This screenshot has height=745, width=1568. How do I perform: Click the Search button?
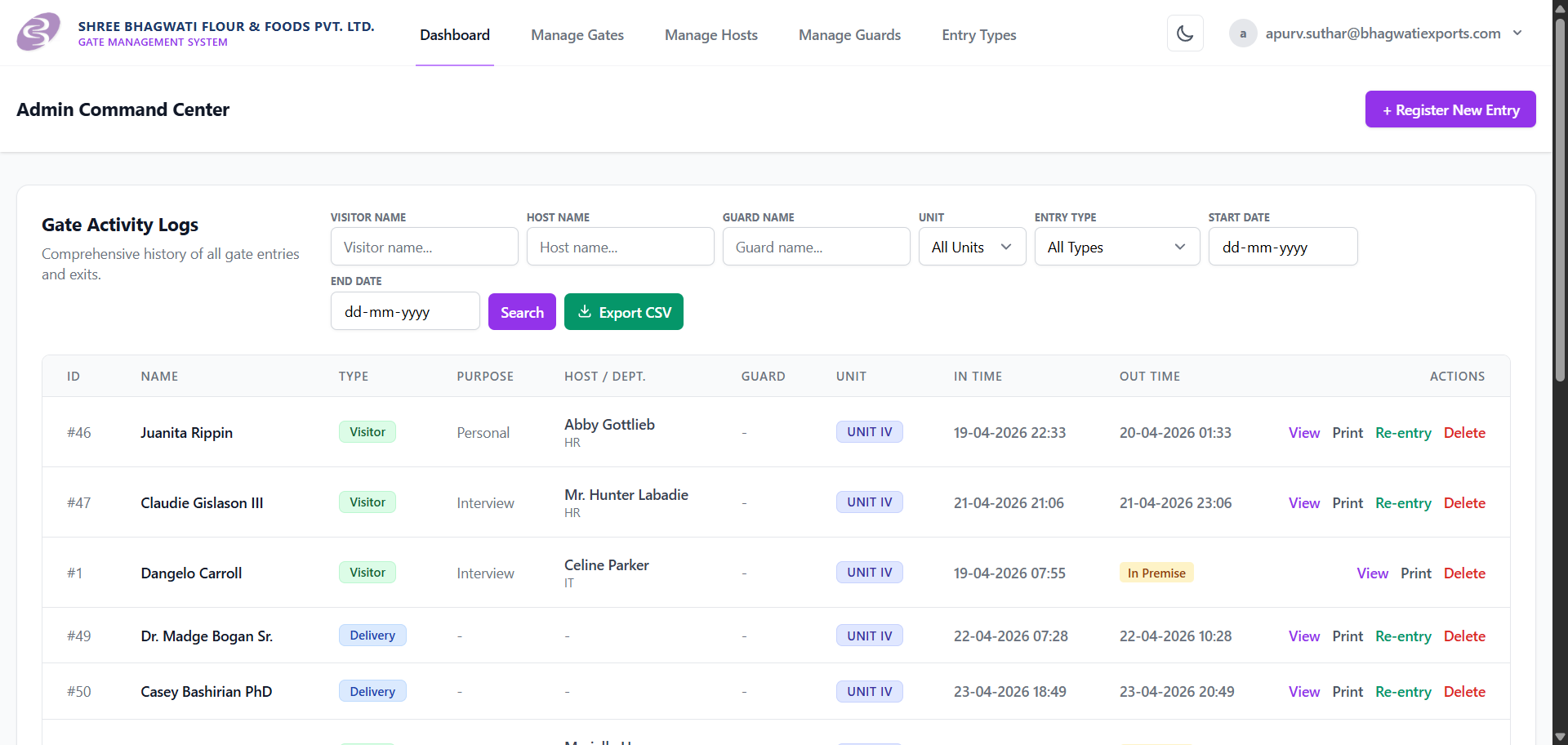(522, 312)
